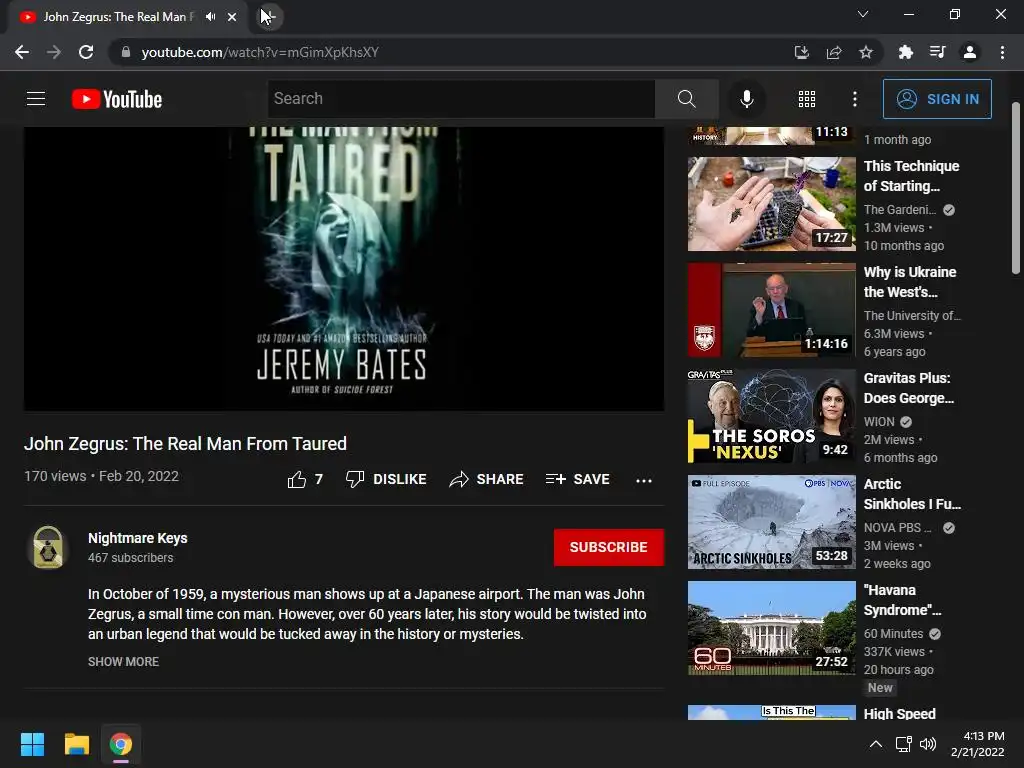1024x768 pixels.
Task: Install app icon in address bar
Action: click(801, 52)
